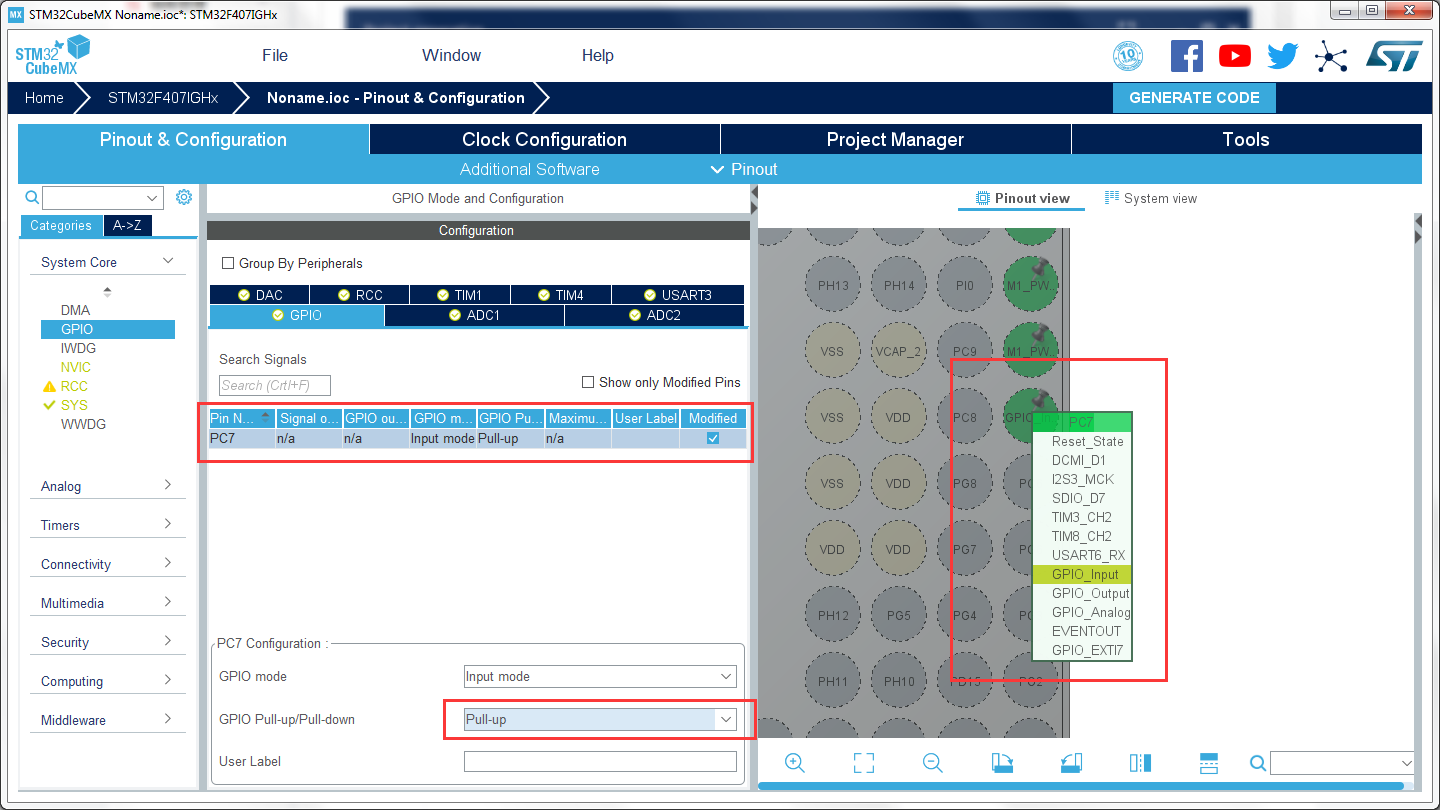Screen dimensions: 1440x810
Task: Click the PH10 pin on the chip
Action: point(898,681)
